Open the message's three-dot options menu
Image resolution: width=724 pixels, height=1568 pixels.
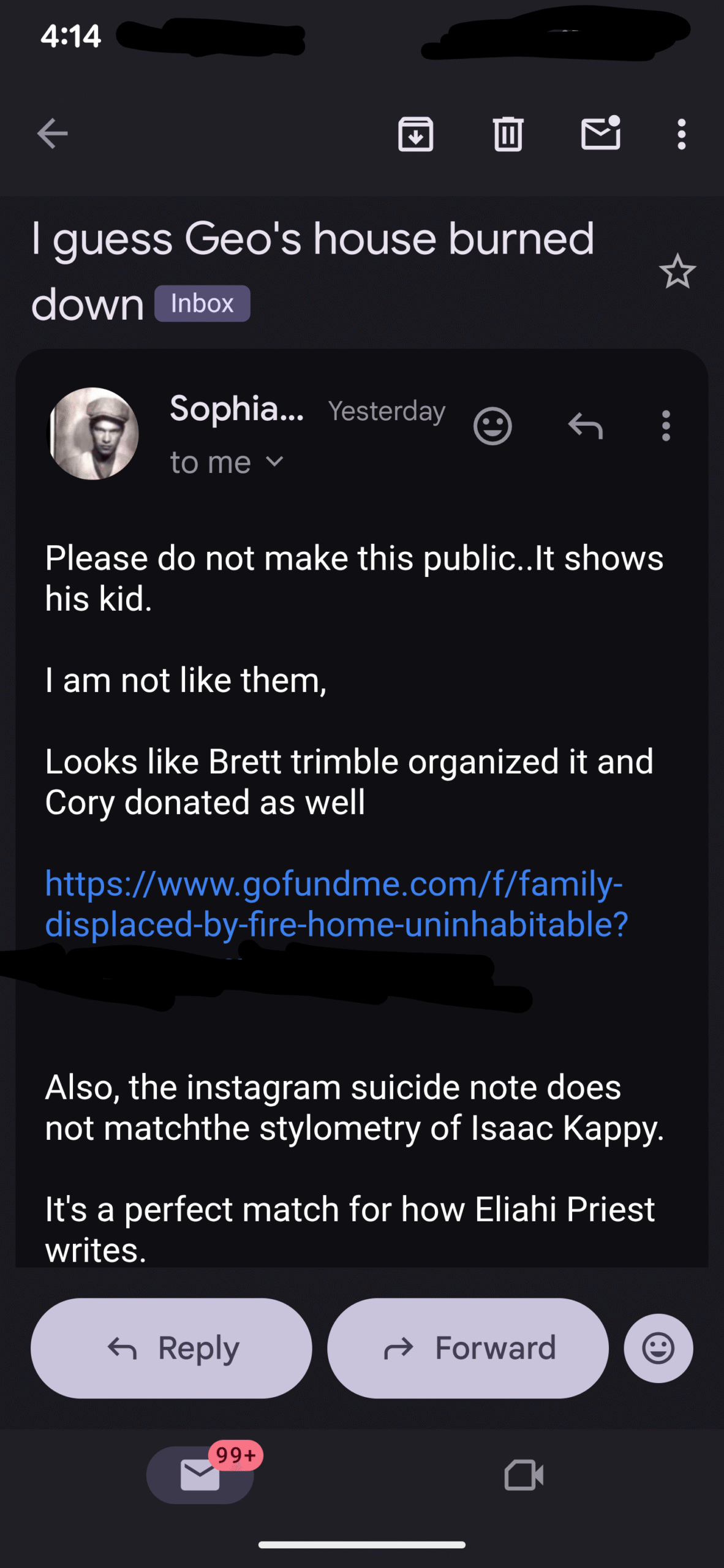[x=666, y=426]
